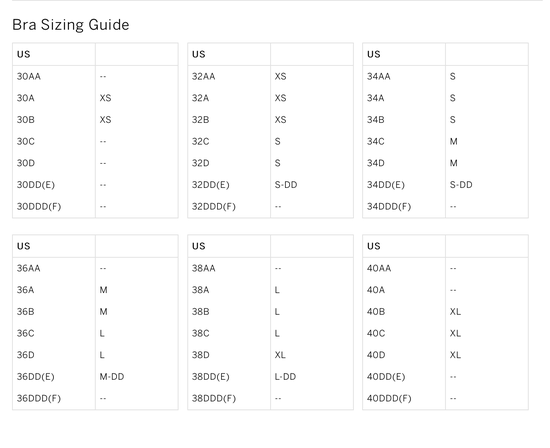Click the Bra Sizing Guide heading
The image size is (550, 448).
[x=71, y=25]
